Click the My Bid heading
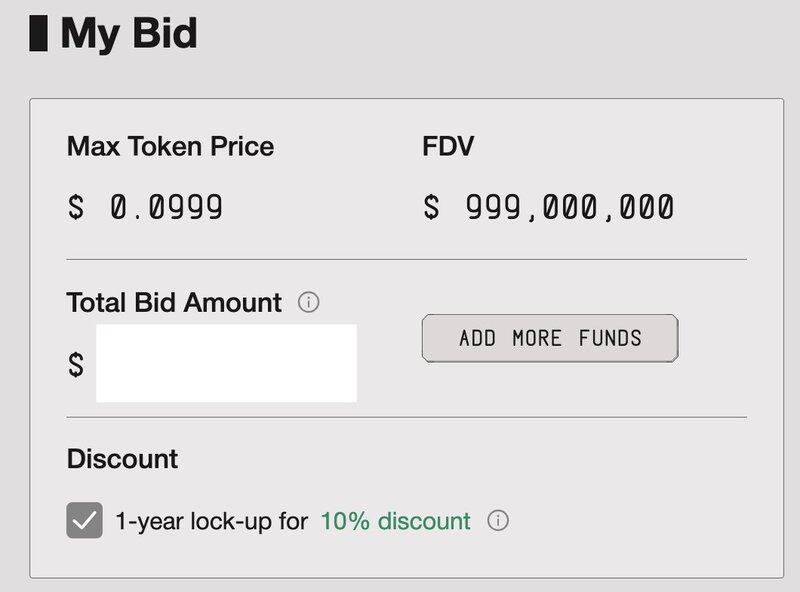The height and width of the screenshot is (592, 800). pos(129,34)
